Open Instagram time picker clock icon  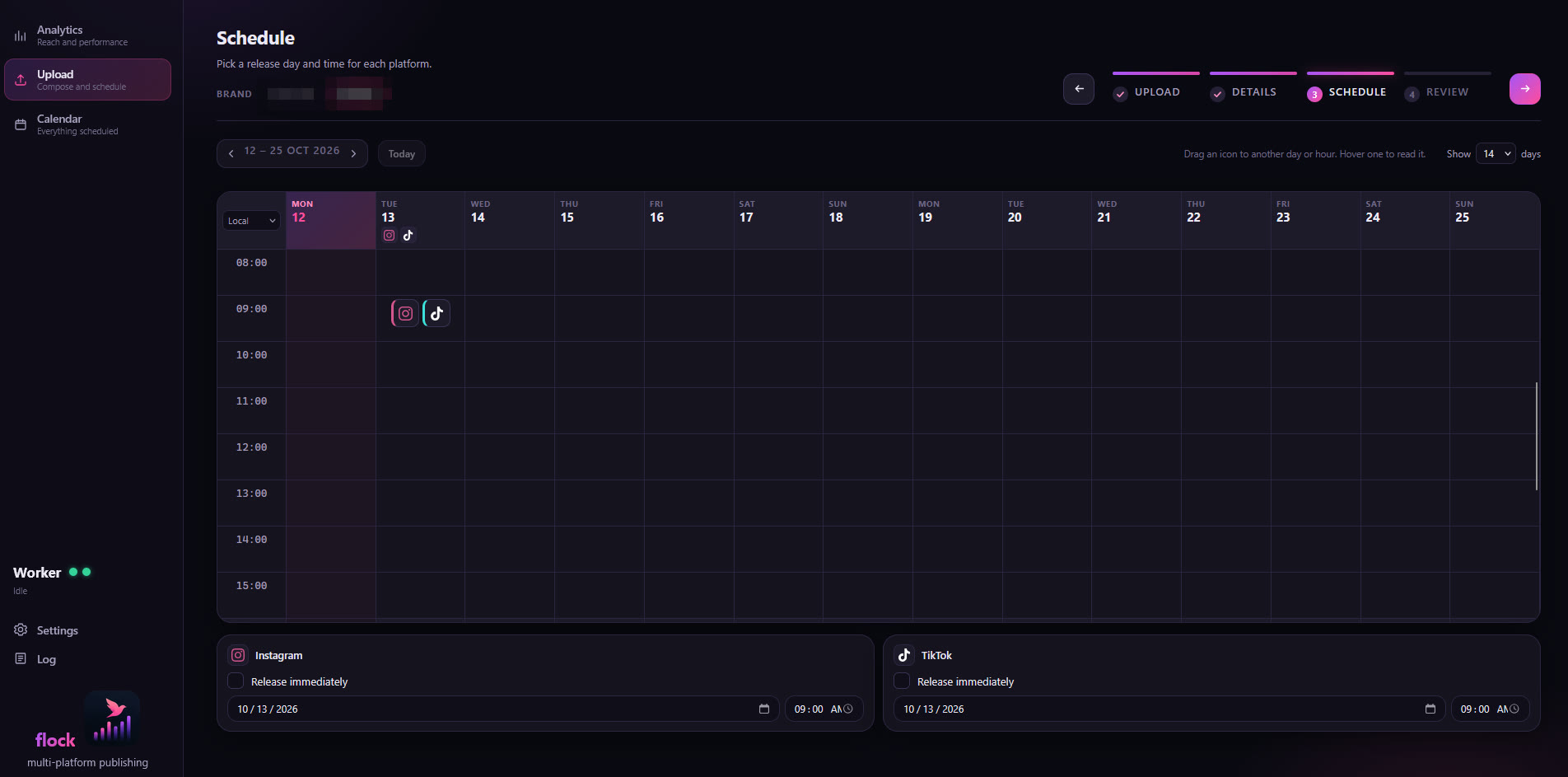coord(848,709)
